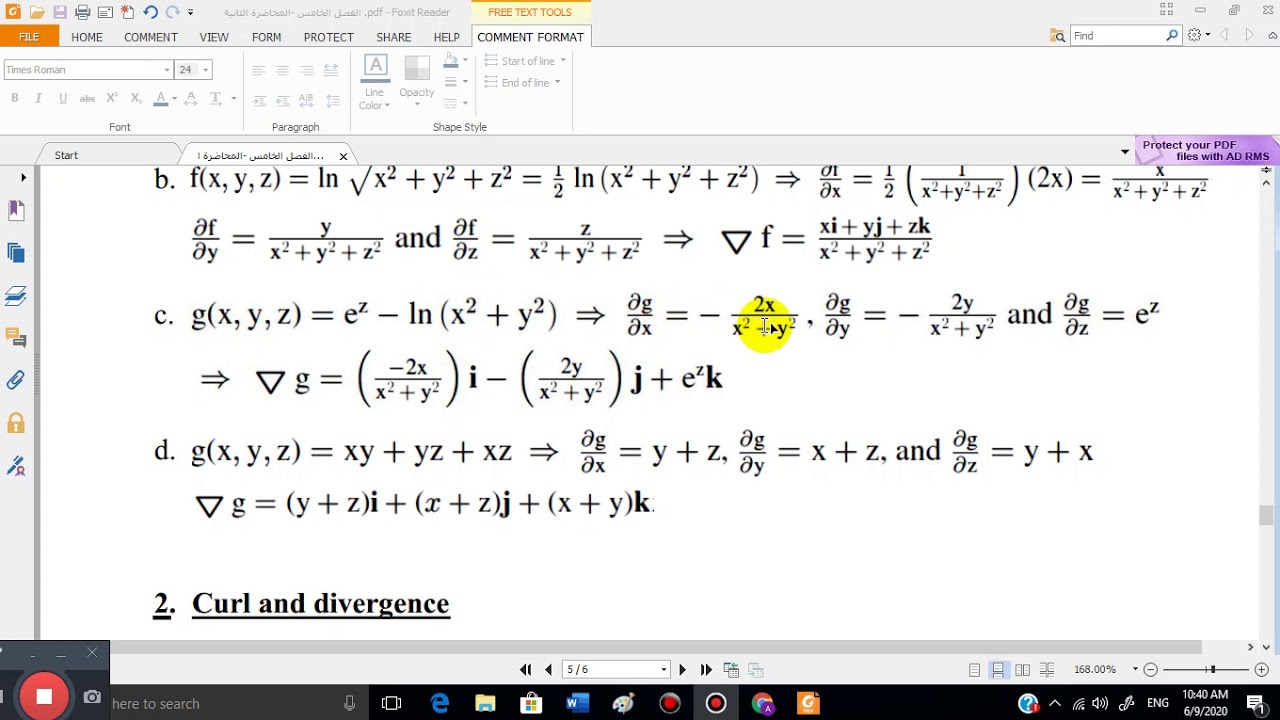Click the zoom out minus button
1280x720 pixels.
[1150, 669]
